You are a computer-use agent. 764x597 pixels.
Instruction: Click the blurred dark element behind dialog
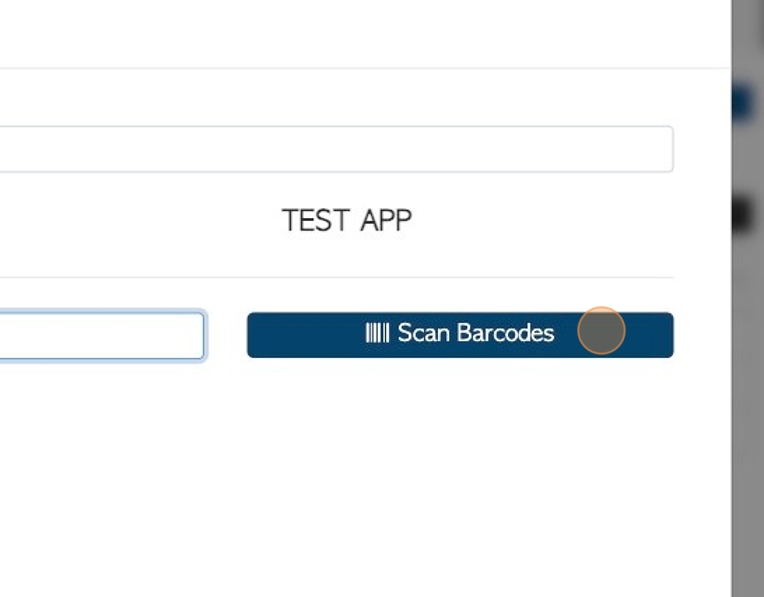click(x=745, y=213)
